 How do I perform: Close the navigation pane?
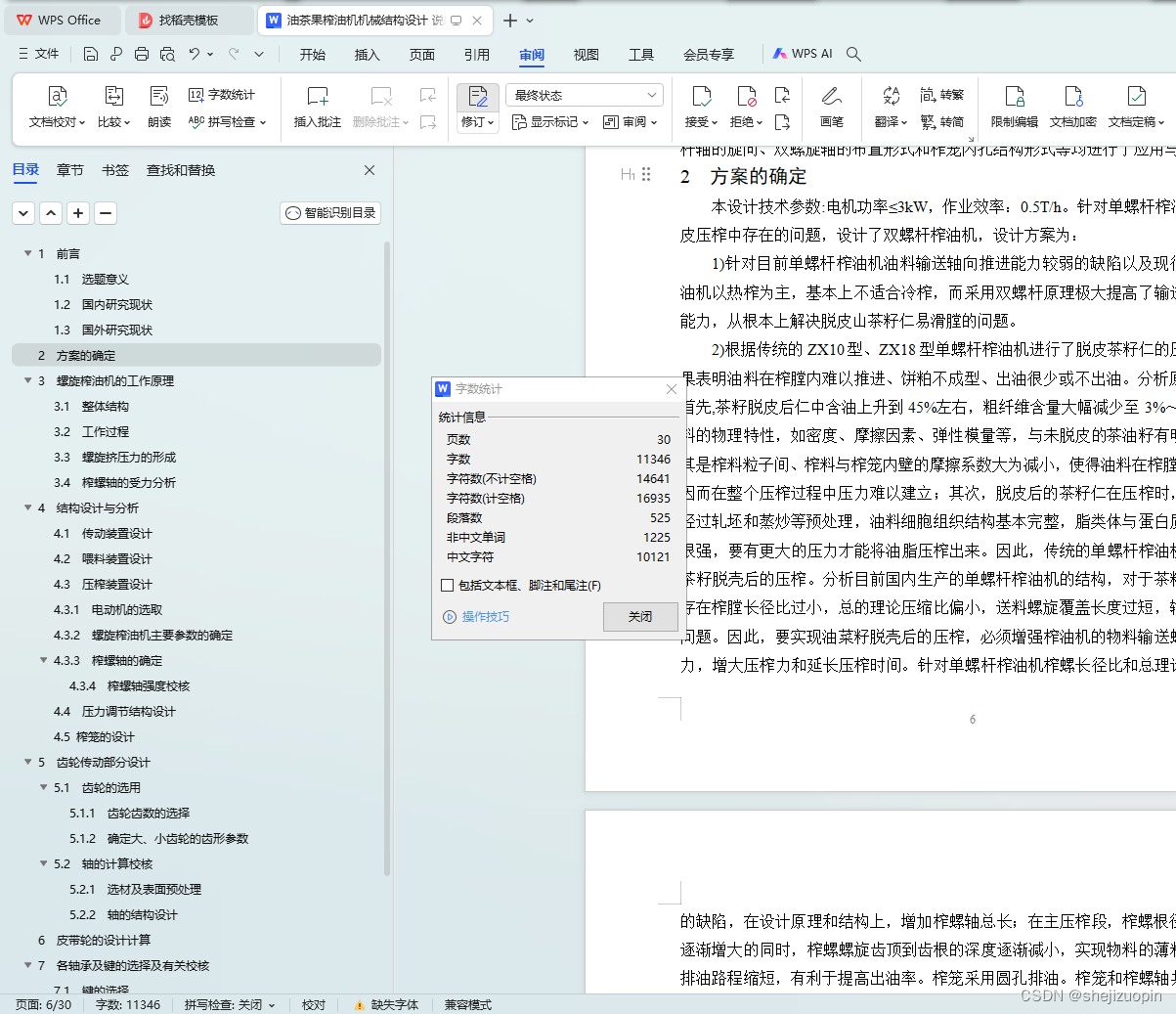click(x=370, y=170)
